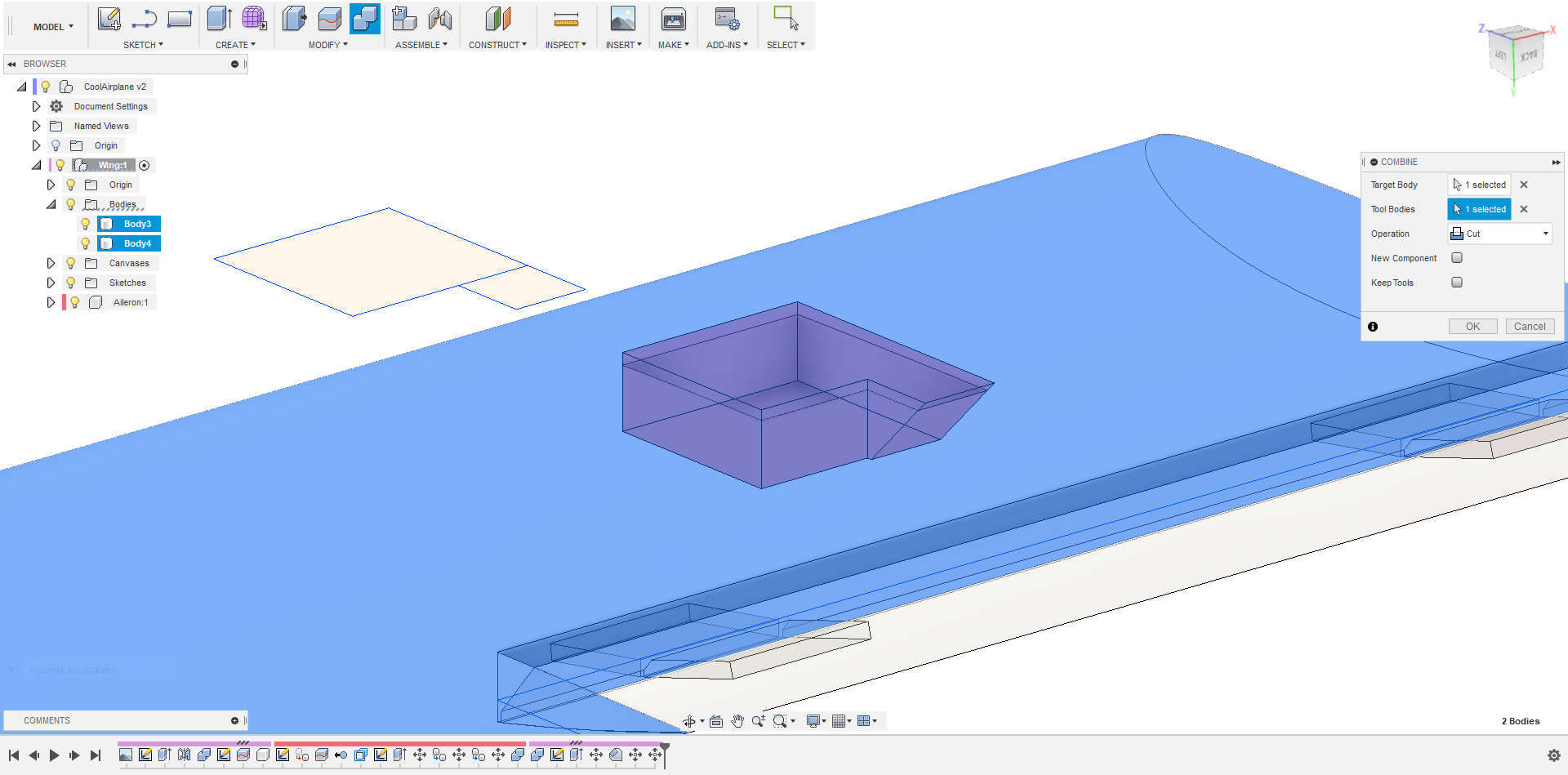The image size is (1568, 775).
Task: Expand the Sketches folder
Action: tap(51, 283)
